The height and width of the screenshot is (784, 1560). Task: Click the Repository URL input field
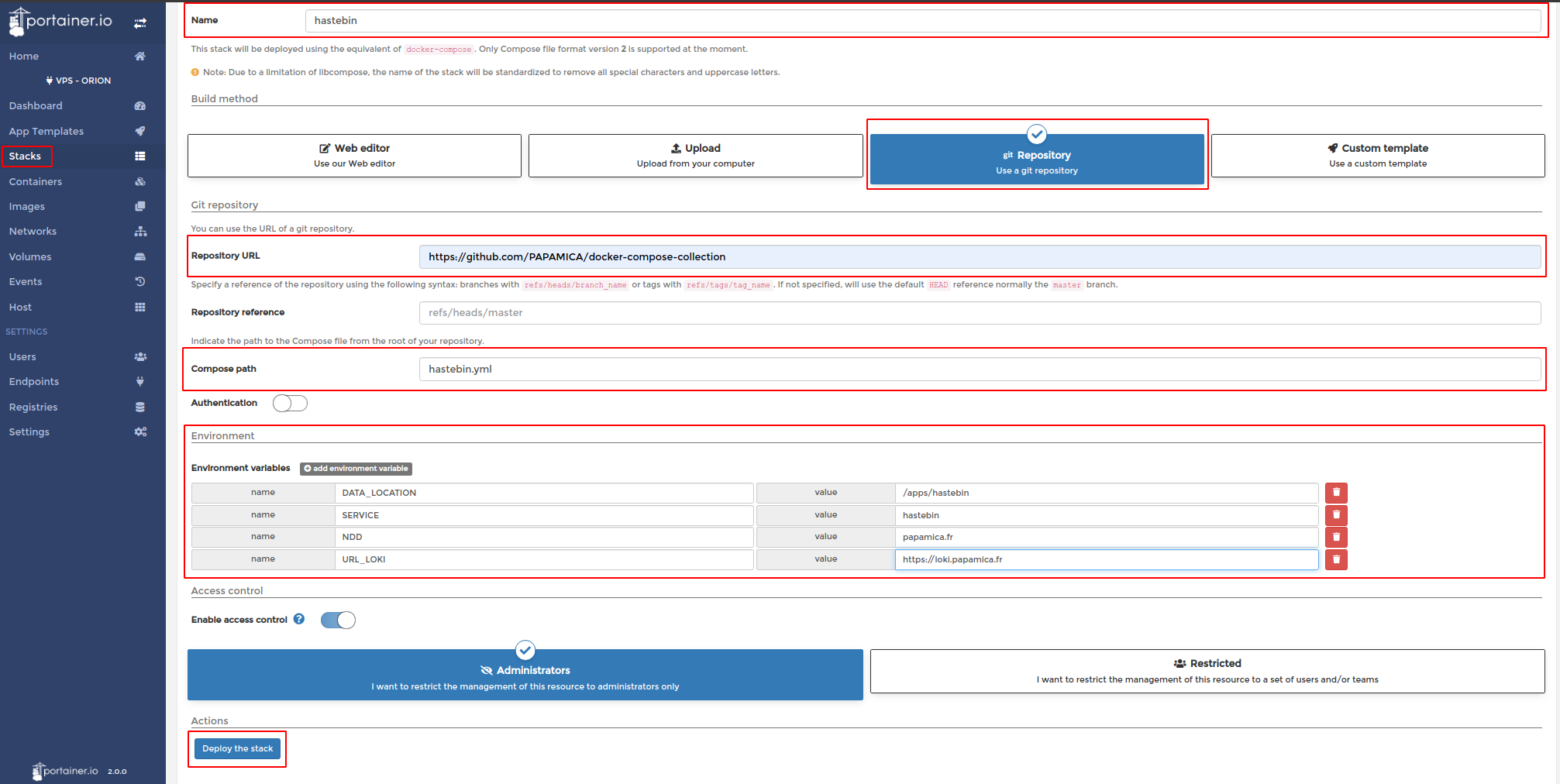pos(980,257)
